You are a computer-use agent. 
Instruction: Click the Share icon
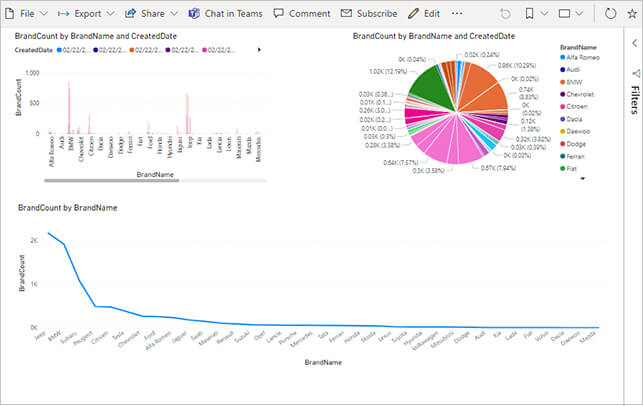click(x=130, y=14)
